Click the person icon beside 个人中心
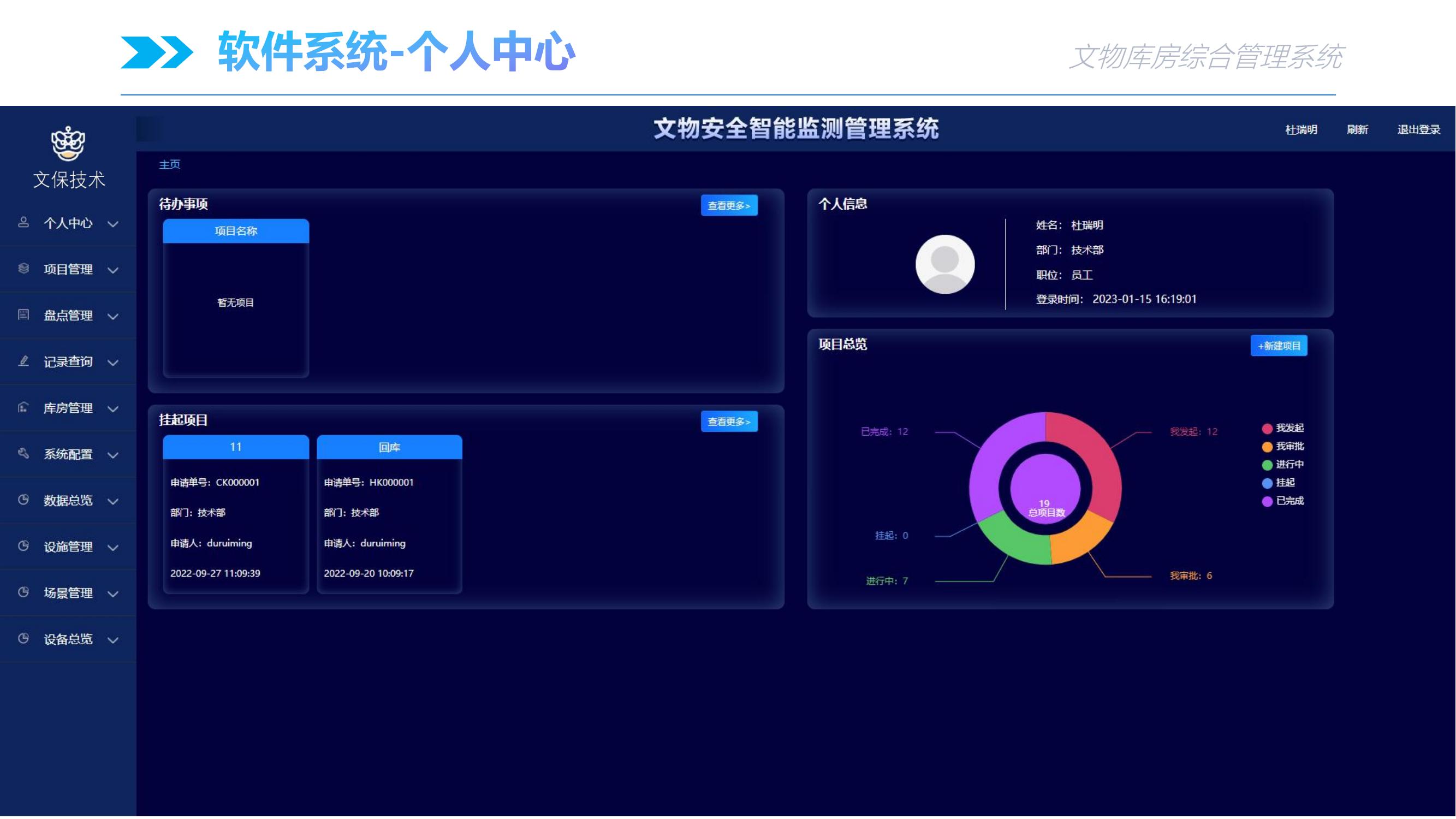The width and height of the screenshot is (1456, 819). coord(23,222)
